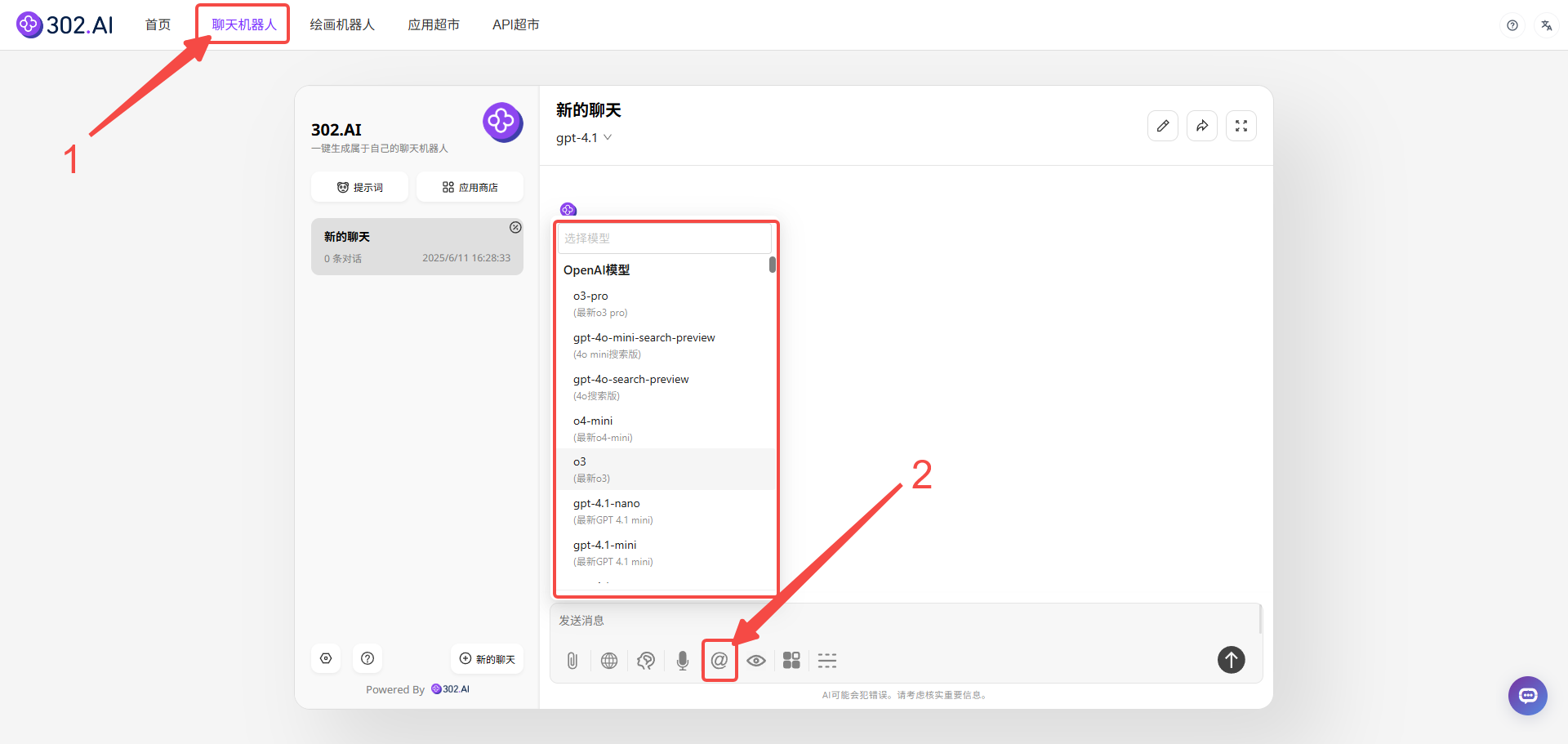Click the @ model mention icon
Viewport: 1568px width, 744px height.
pyautogui.click(x=719, y=660)
